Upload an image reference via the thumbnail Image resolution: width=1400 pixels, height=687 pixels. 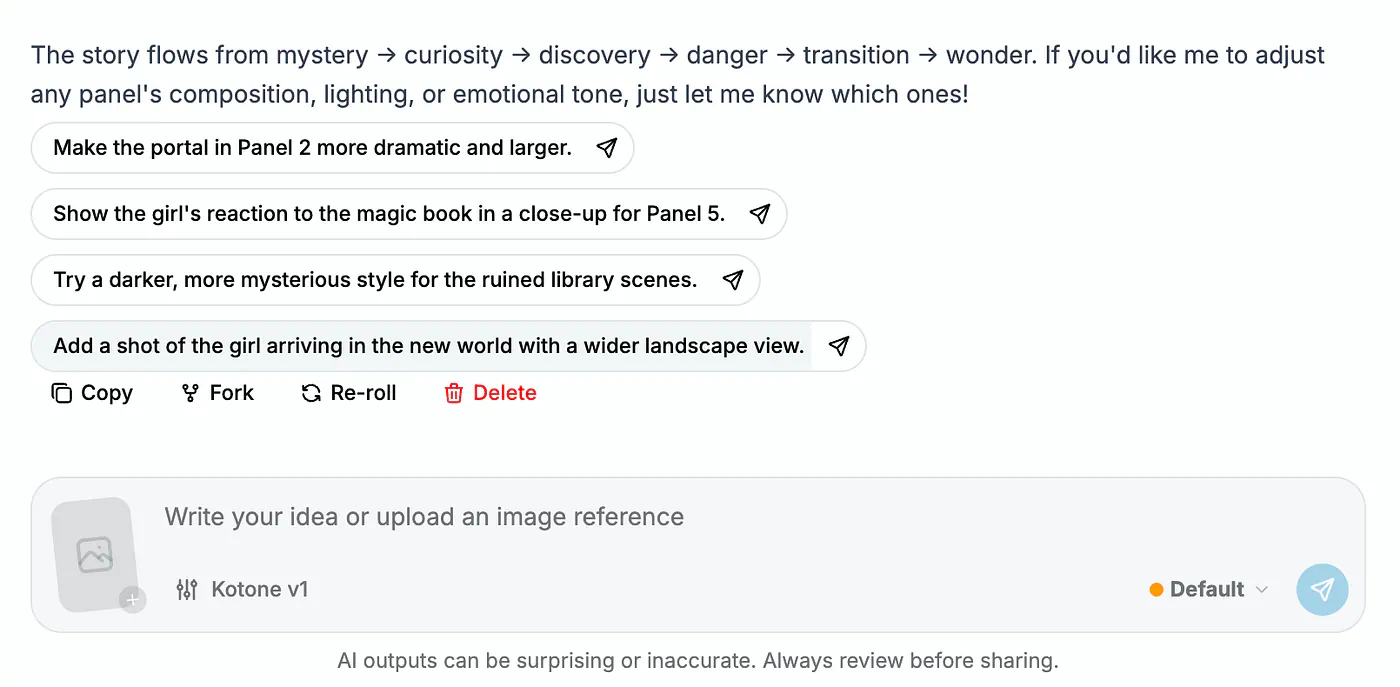(95, 554)
